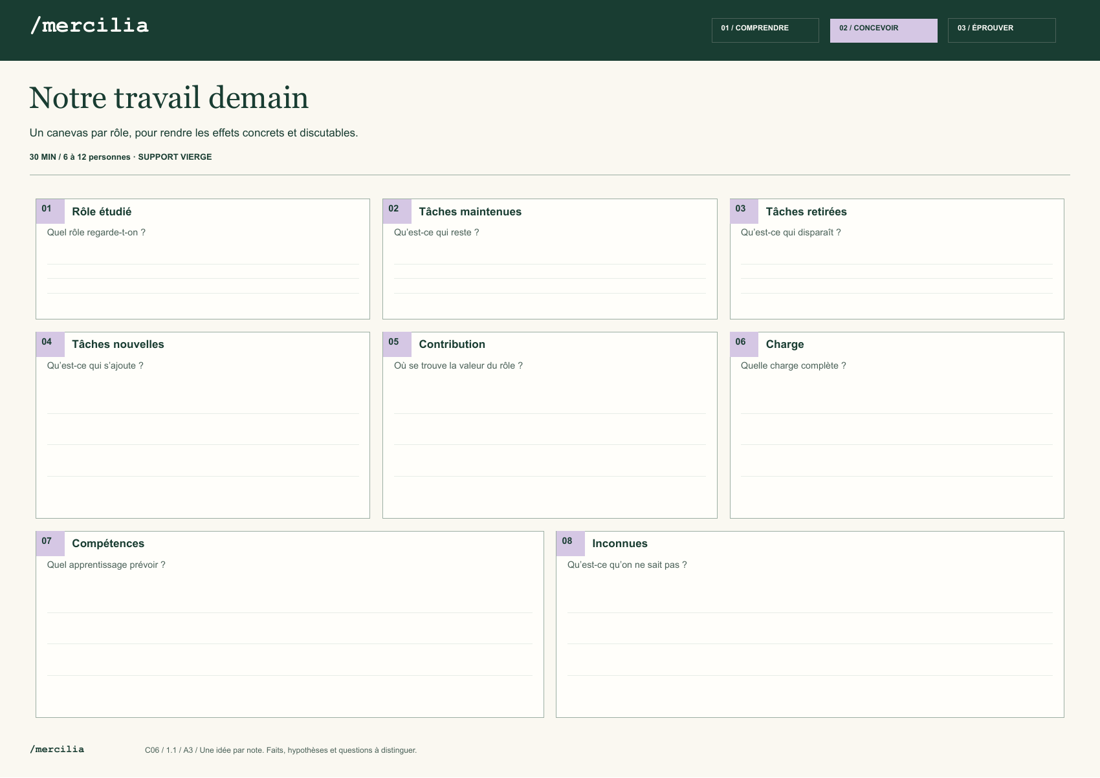Click the /mercilia logo in the footer
Screen dimensions: 1100x778
[57, 749]
